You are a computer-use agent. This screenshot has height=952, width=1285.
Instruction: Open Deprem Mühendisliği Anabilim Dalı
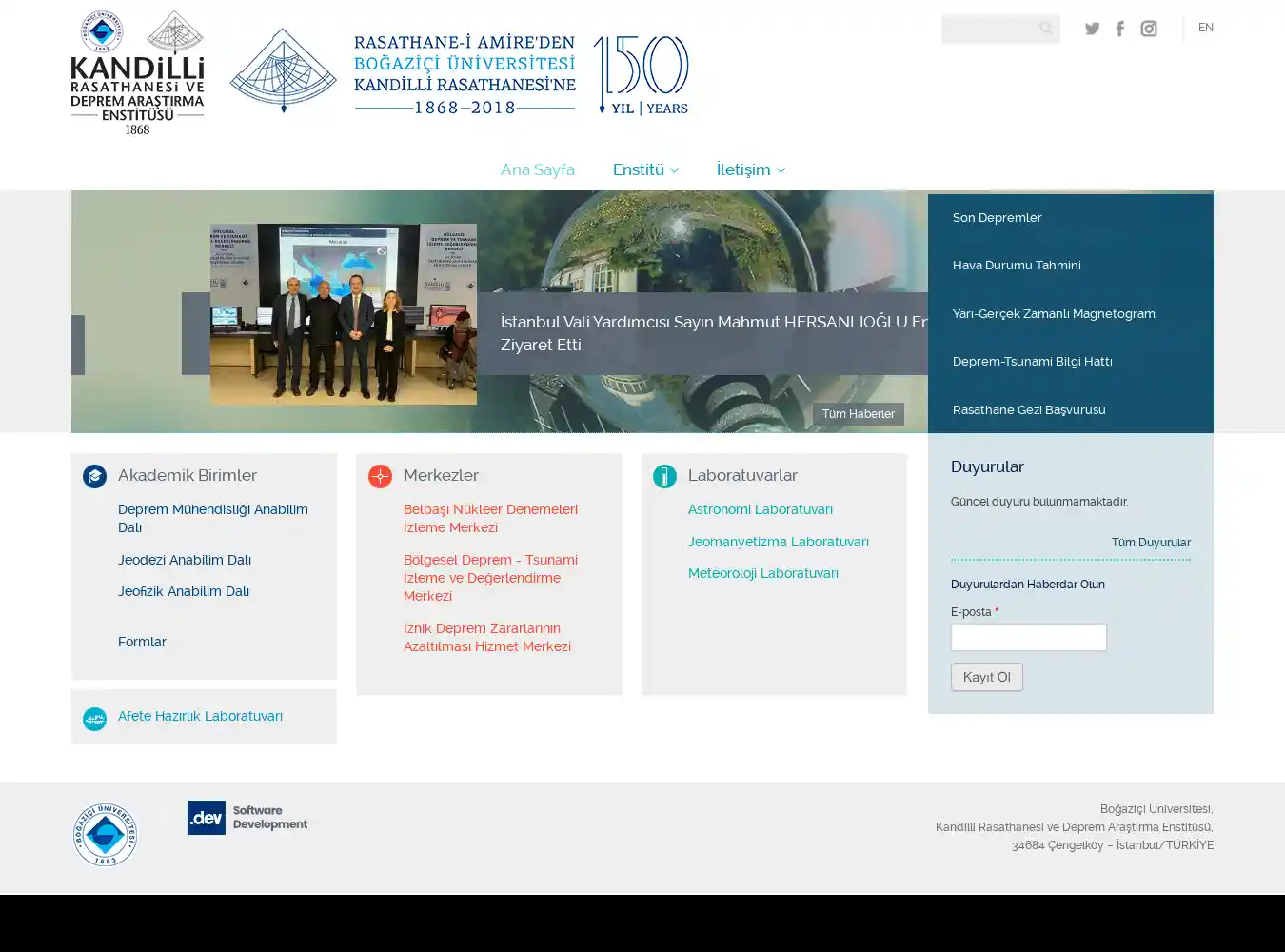[x=213, y=519]
